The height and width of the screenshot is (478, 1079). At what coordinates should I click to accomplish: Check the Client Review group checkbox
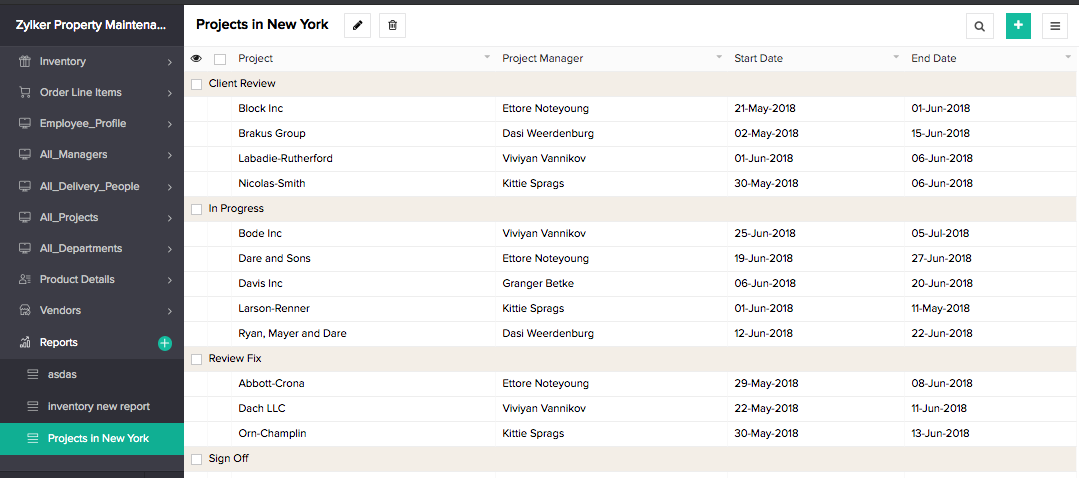(197, 84)
